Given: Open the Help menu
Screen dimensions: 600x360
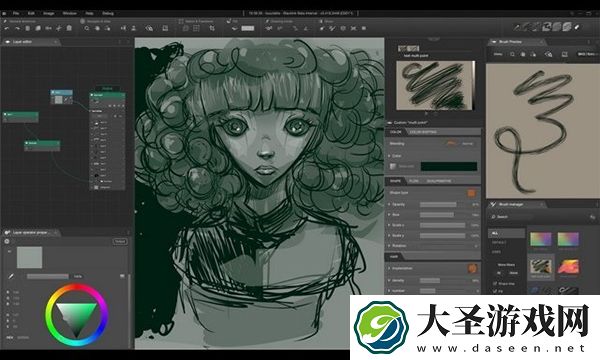Looking at the screenshot, I should click(x=89, y=13).
